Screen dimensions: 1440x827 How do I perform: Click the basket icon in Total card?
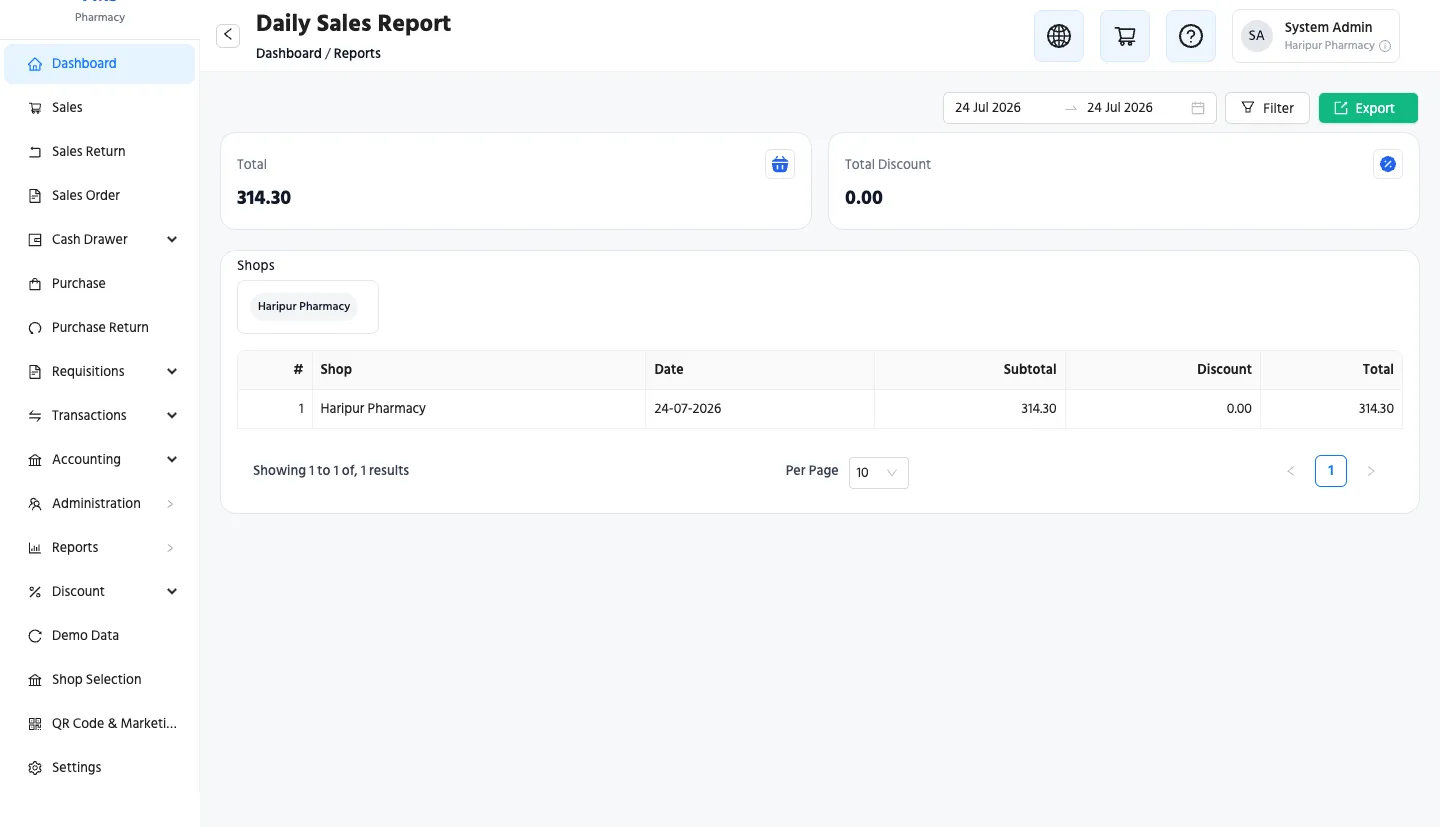780,164
